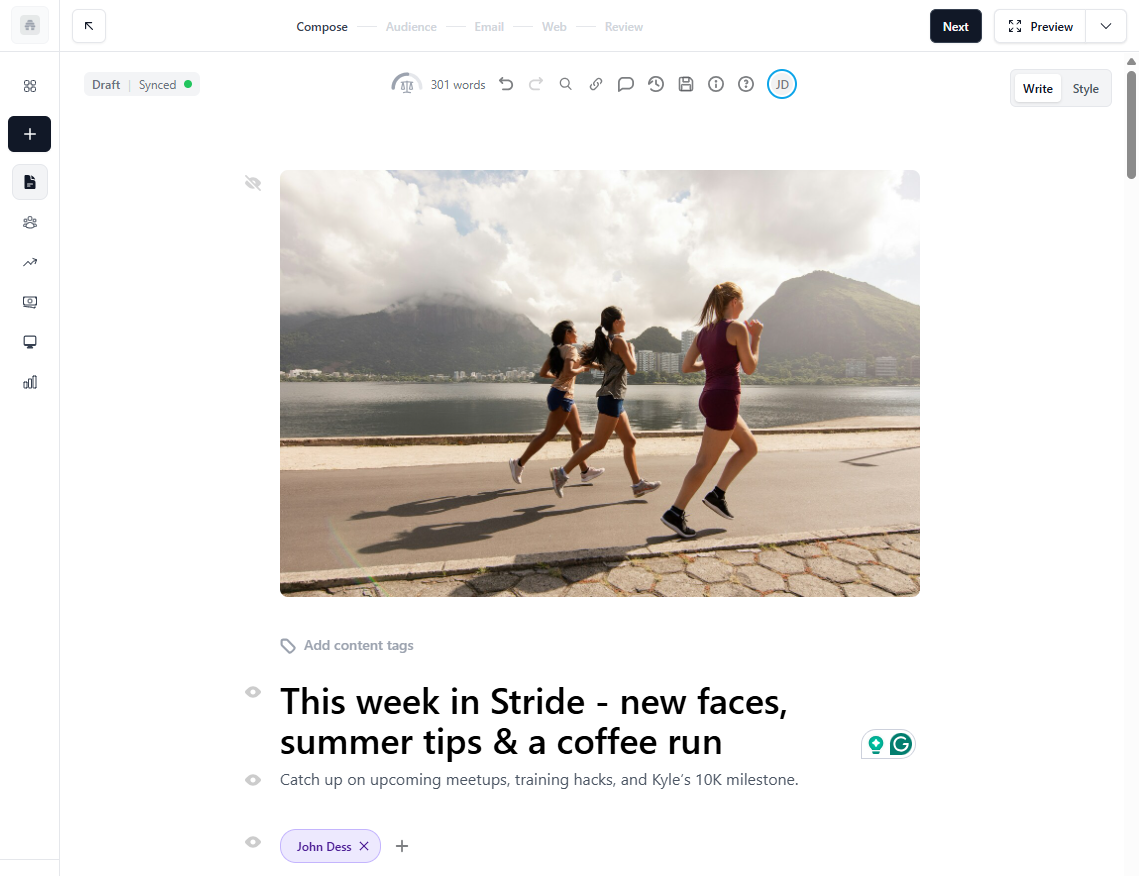Open the bar chart analytics sidebar icon

coord(30,382)
